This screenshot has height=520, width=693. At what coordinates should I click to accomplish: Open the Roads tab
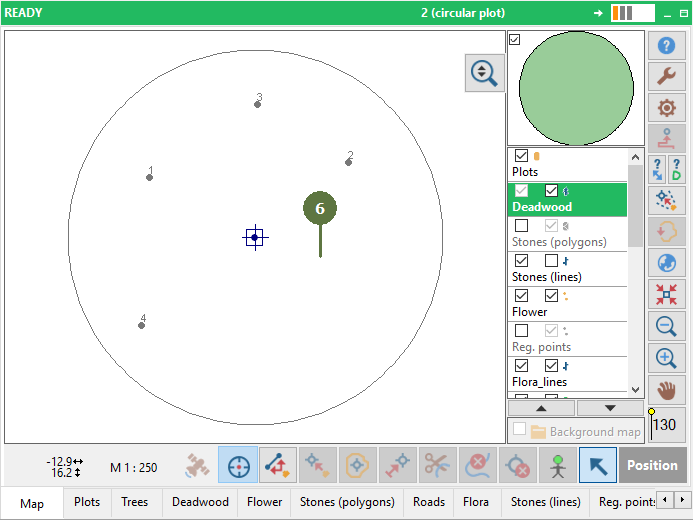tap(429, 502)
